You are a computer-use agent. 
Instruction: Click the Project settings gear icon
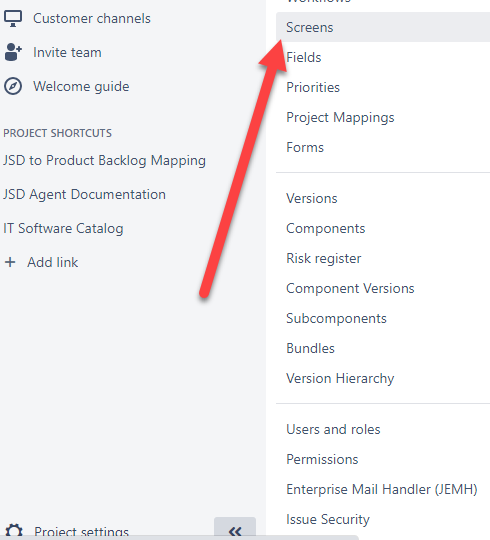[x=14, y=531]
